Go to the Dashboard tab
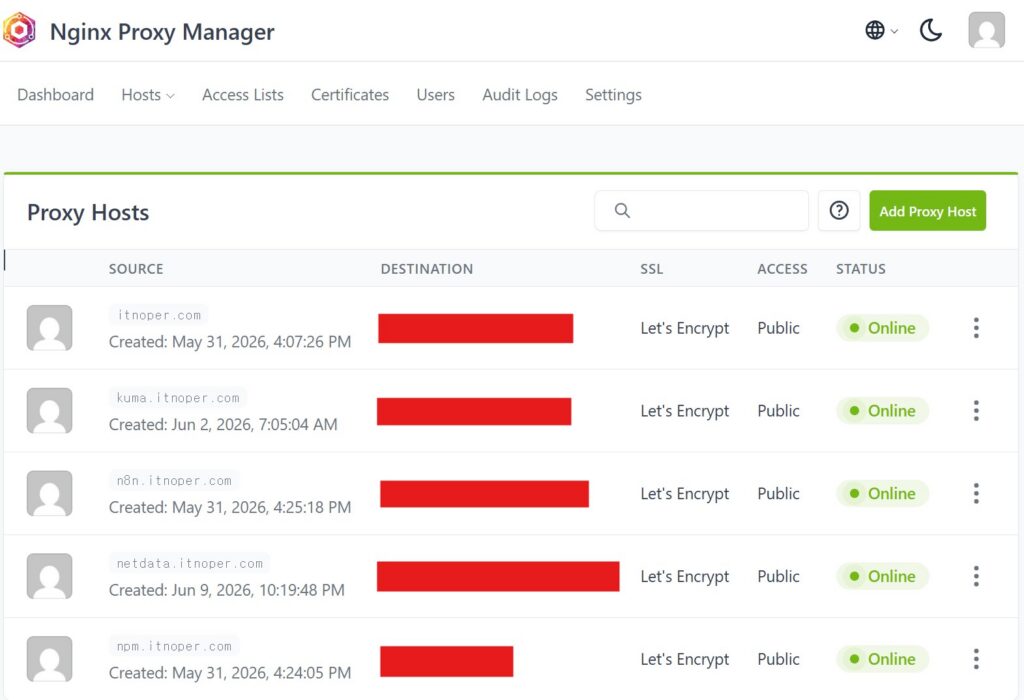 (56, 95)
